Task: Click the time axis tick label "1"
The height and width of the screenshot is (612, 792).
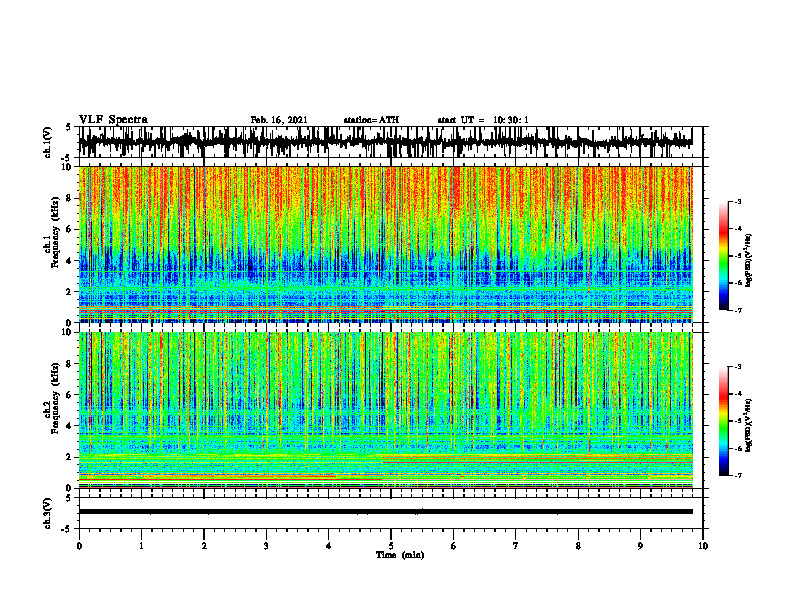Action: coord(141,546)
